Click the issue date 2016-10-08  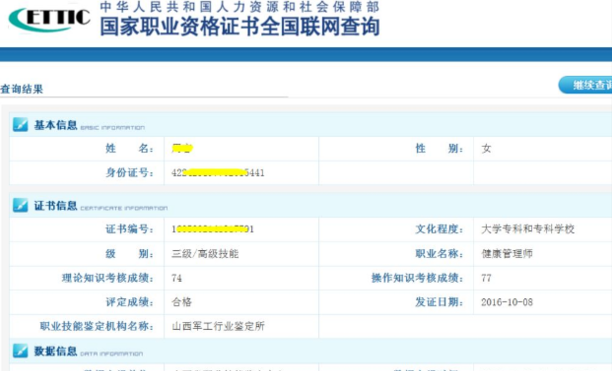tap(507, 302)
